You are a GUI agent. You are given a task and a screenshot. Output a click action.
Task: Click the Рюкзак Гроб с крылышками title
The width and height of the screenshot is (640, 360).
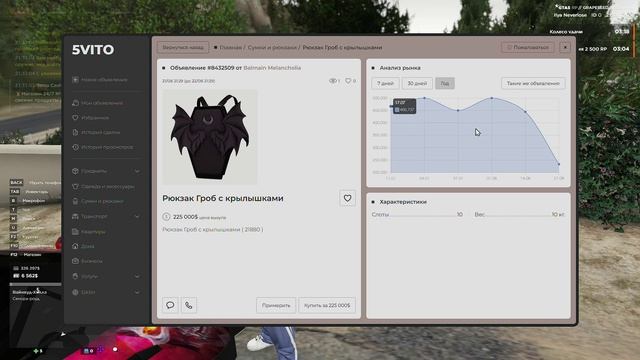(x=223, y=198)
